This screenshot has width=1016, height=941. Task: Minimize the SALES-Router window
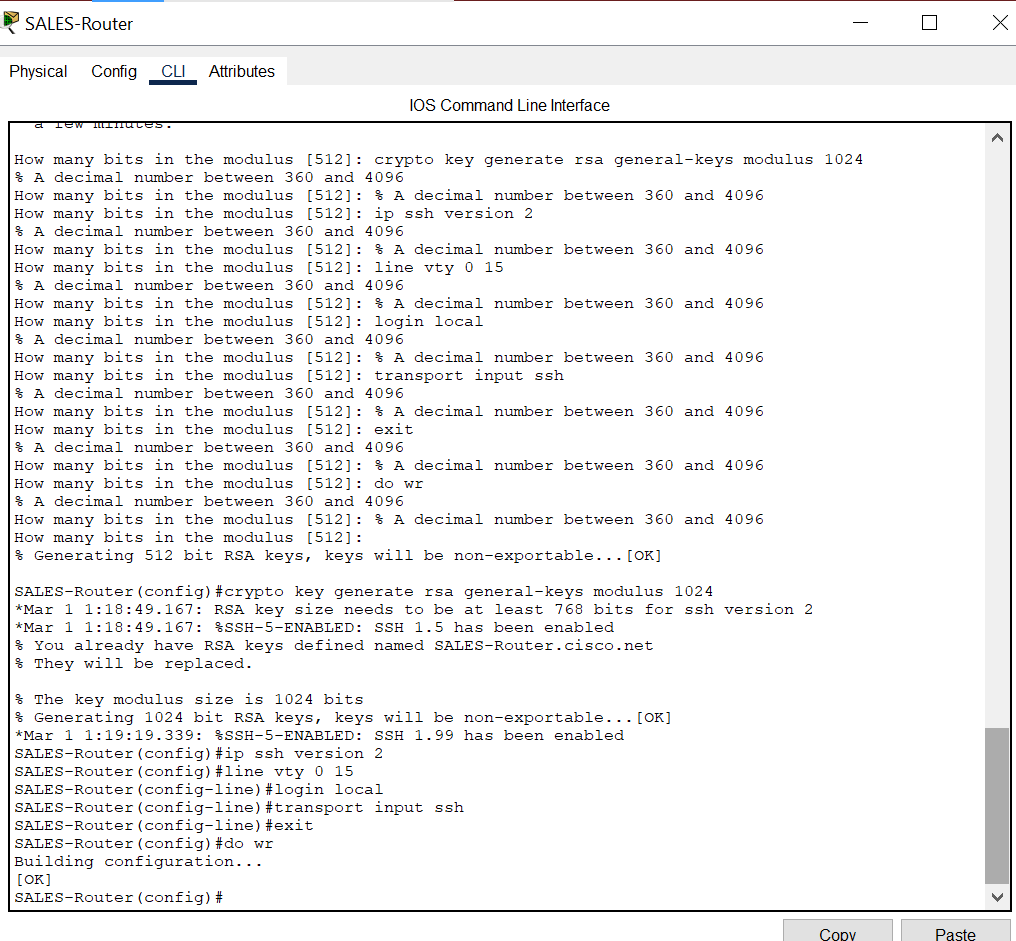860,23
